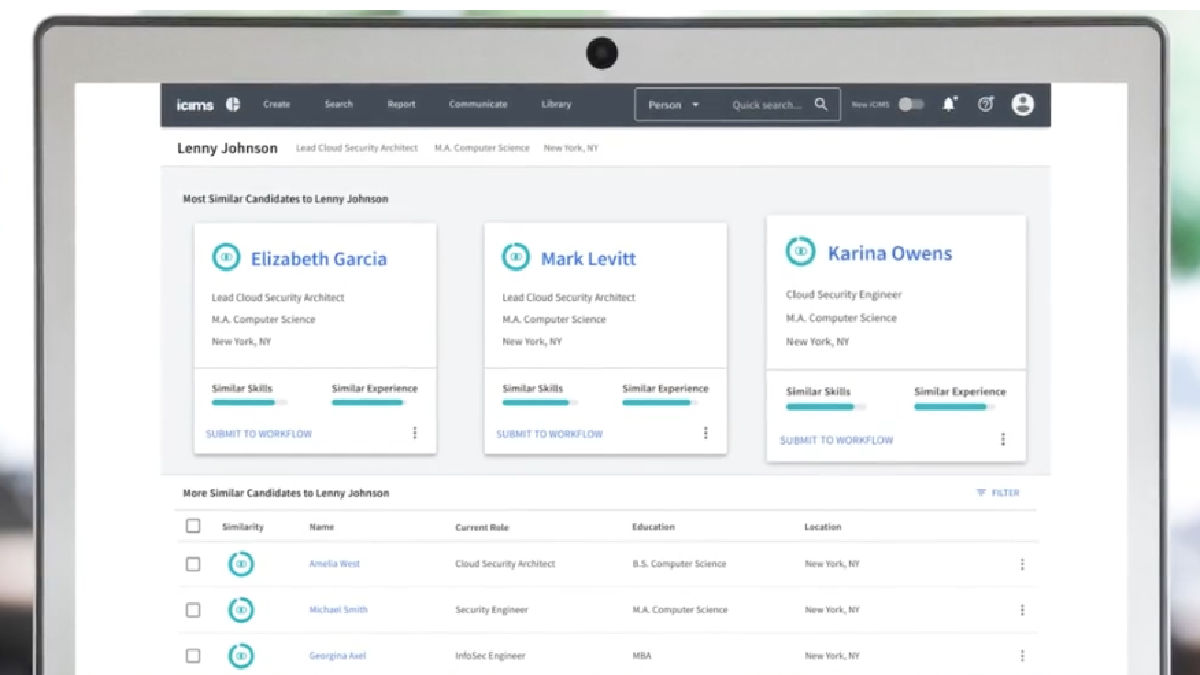Click the search magnifier icon

tap(821, 104)
